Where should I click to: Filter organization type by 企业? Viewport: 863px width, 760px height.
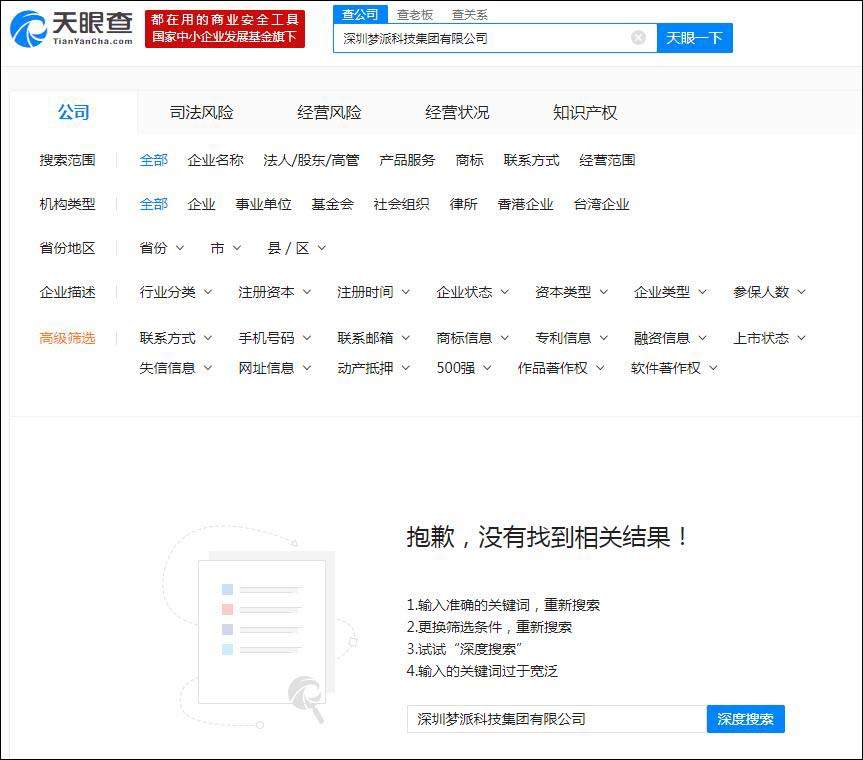point(201,204)
